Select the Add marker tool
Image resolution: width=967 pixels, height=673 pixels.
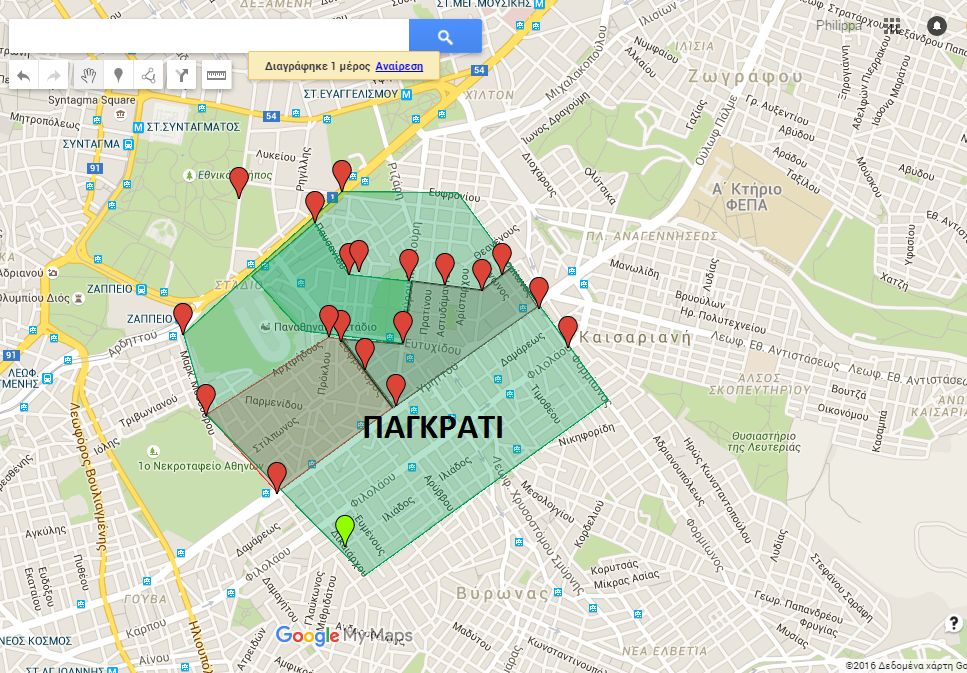[x=118, y=75]
